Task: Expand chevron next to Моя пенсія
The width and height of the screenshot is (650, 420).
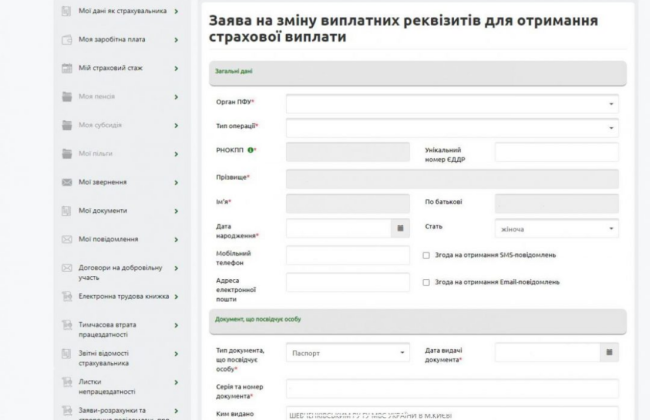Action: click(176, 97)
